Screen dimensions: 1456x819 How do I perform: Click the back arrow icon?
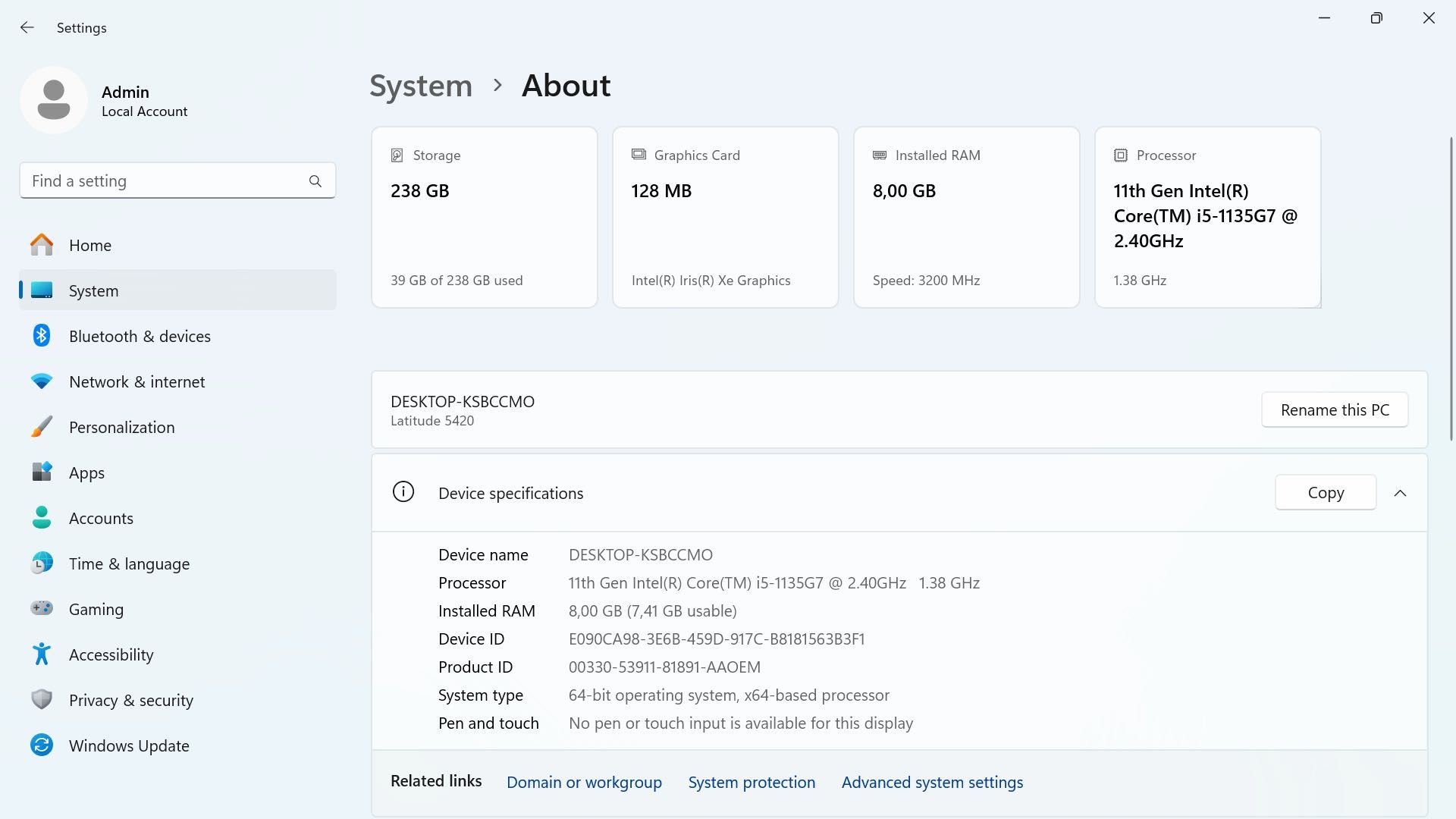click(27, 27)
